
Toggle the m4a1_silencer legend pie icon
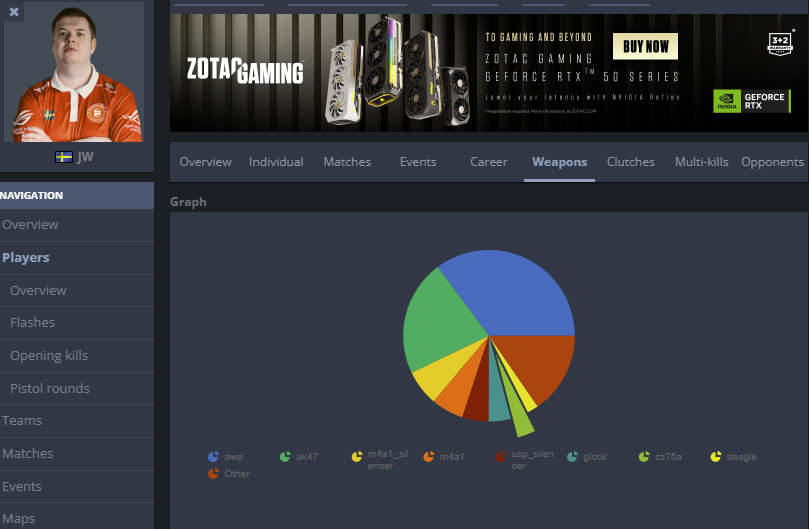point(357,457)
